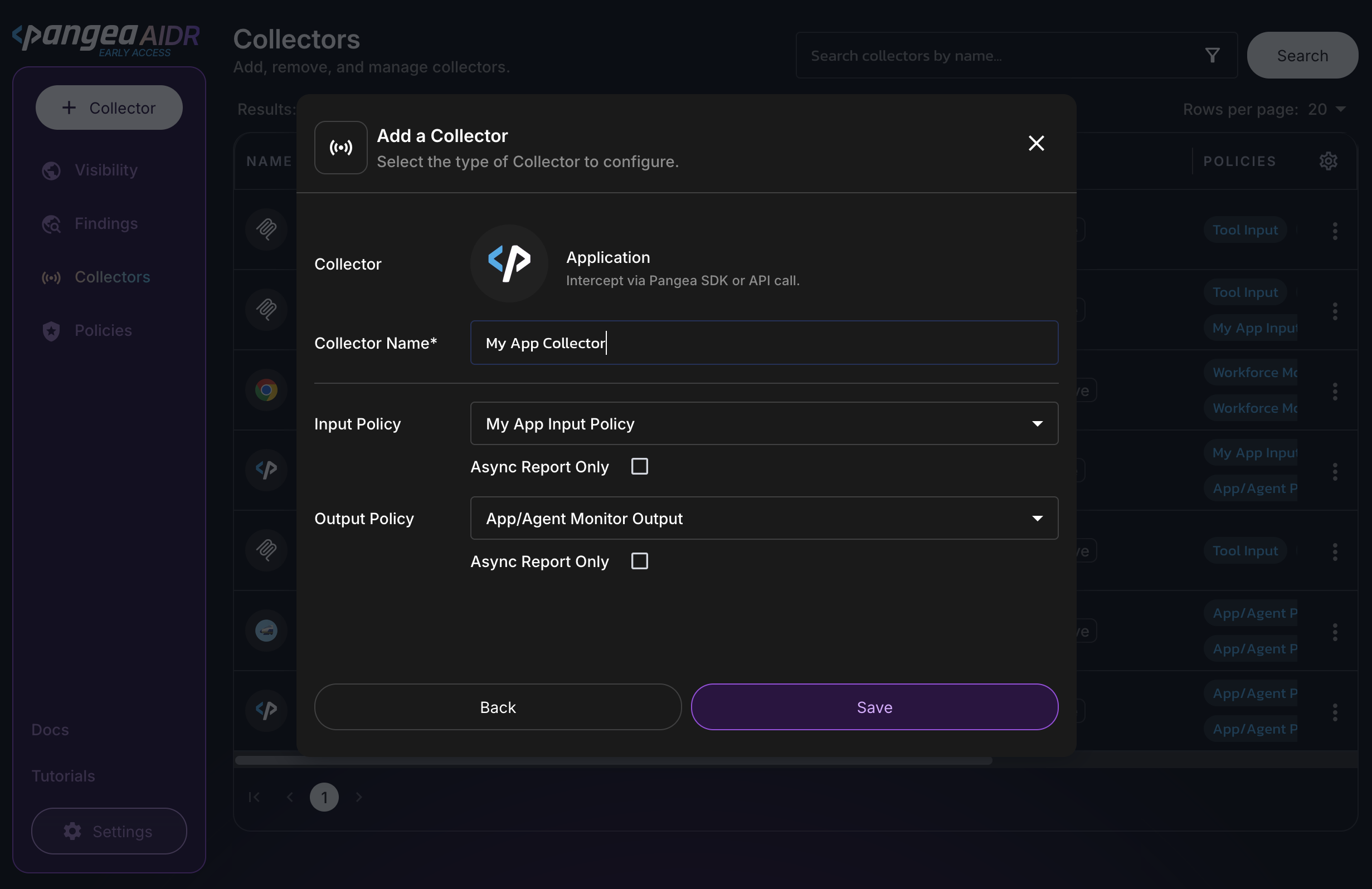Image resolution: width=1372 pixels, height=889 pixels.
Task: Enable Async Report Only under Input Policy
Action: click(x=639, y=466)
